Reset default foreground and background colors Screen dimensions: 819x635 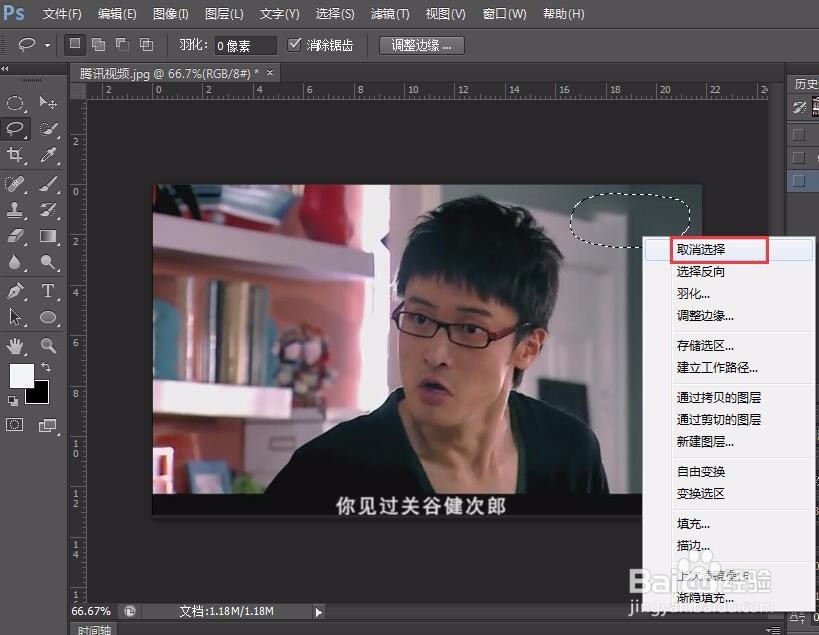(x=13, y=401)
